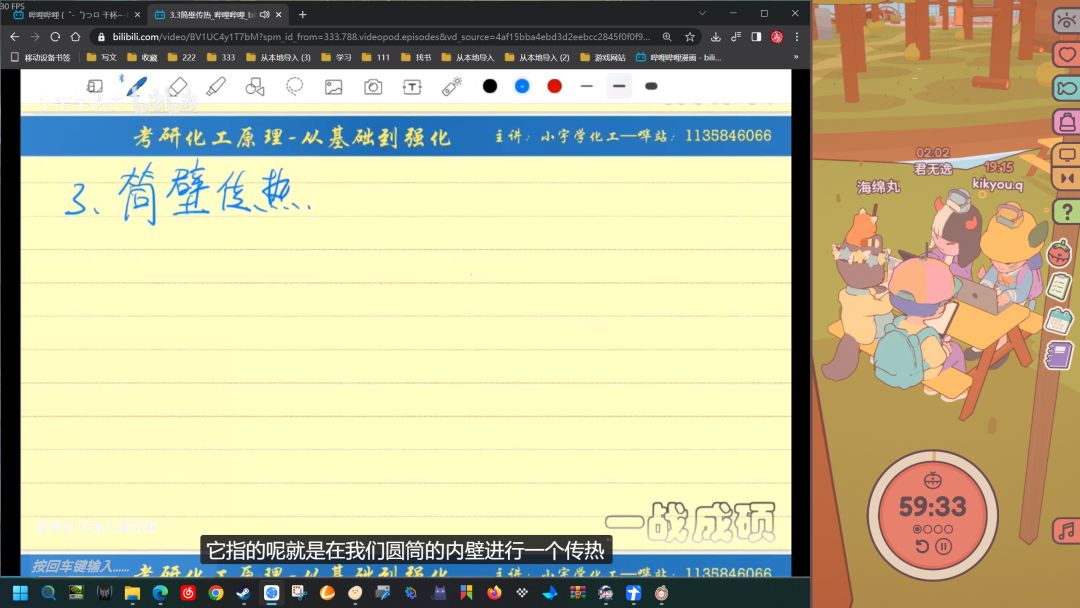Open the 哔哩哔哩漫画 bookmark link
1080x608 pixels.
point(678,57)
